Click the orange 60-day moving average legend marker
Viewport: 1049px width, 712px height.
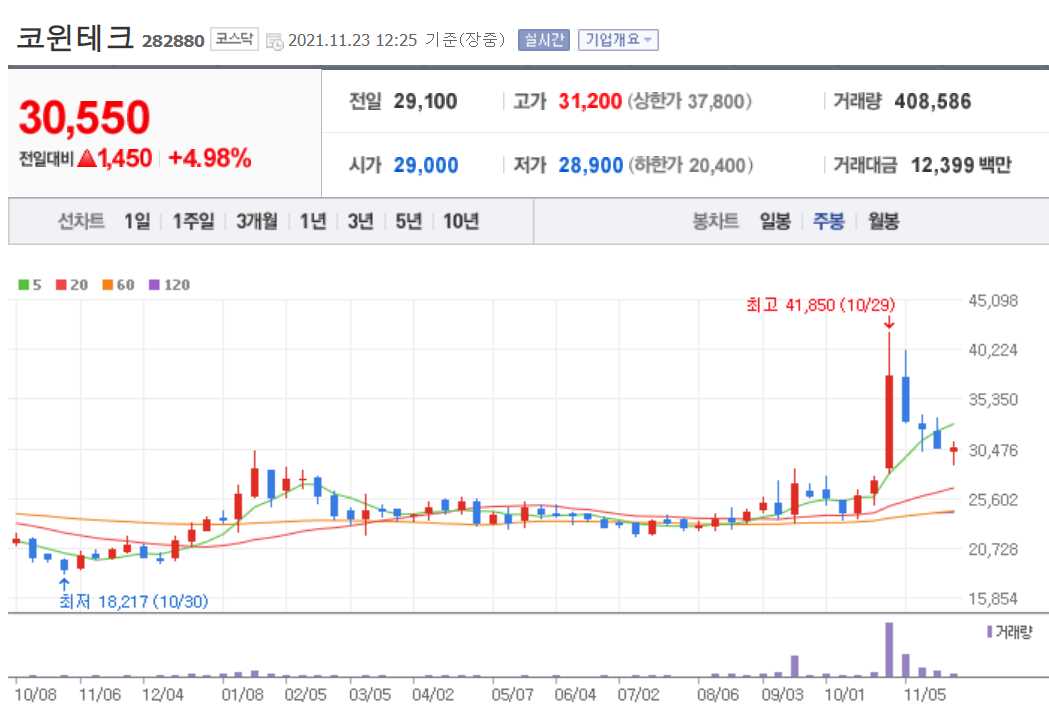click(x=108, y=284)
